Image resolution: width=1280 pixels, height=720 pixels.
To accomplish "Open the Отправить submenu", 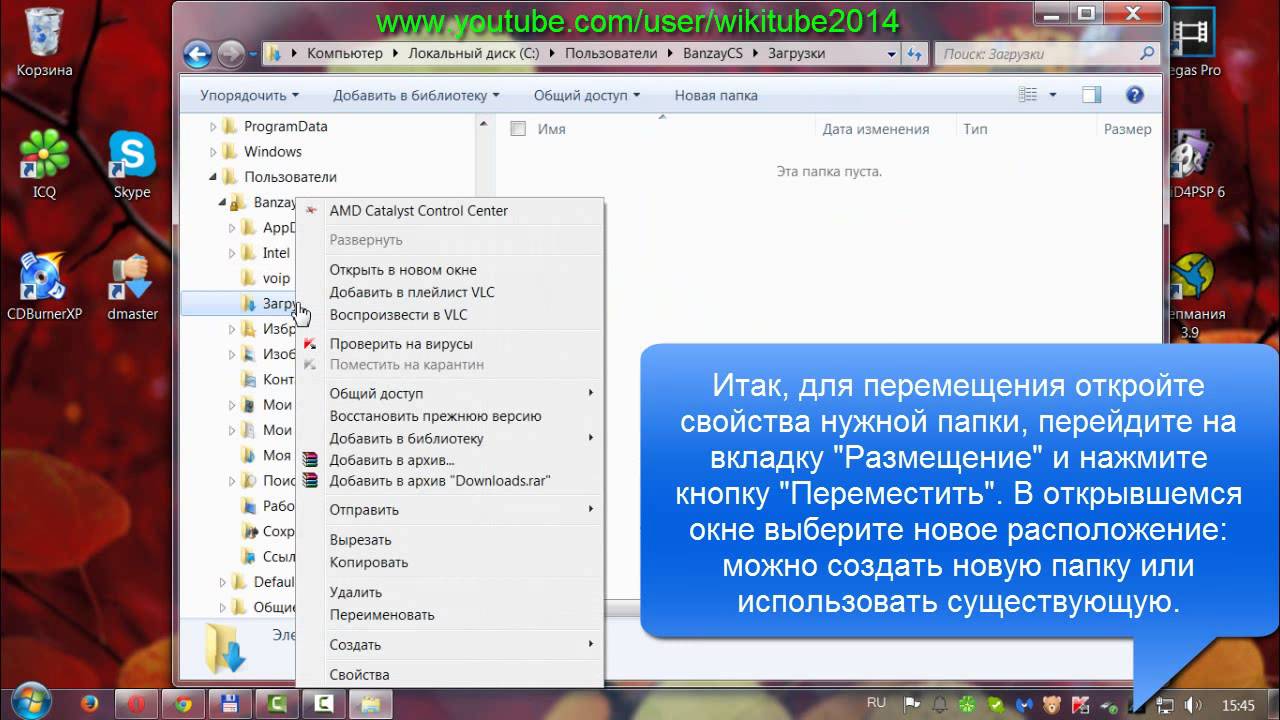I will 452,510.
